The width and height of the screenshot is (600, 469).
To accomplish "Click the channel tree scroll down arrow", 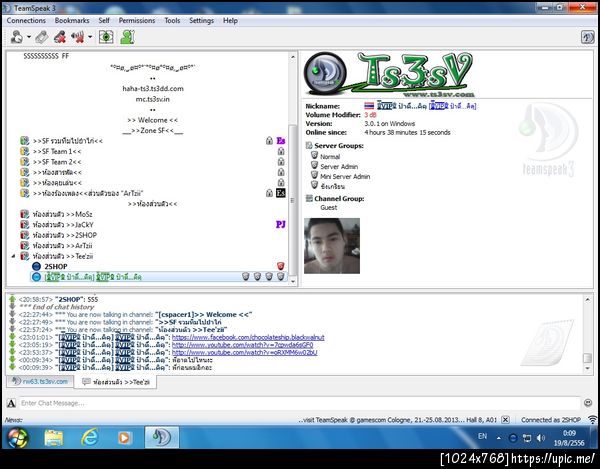I will [293, 281].
